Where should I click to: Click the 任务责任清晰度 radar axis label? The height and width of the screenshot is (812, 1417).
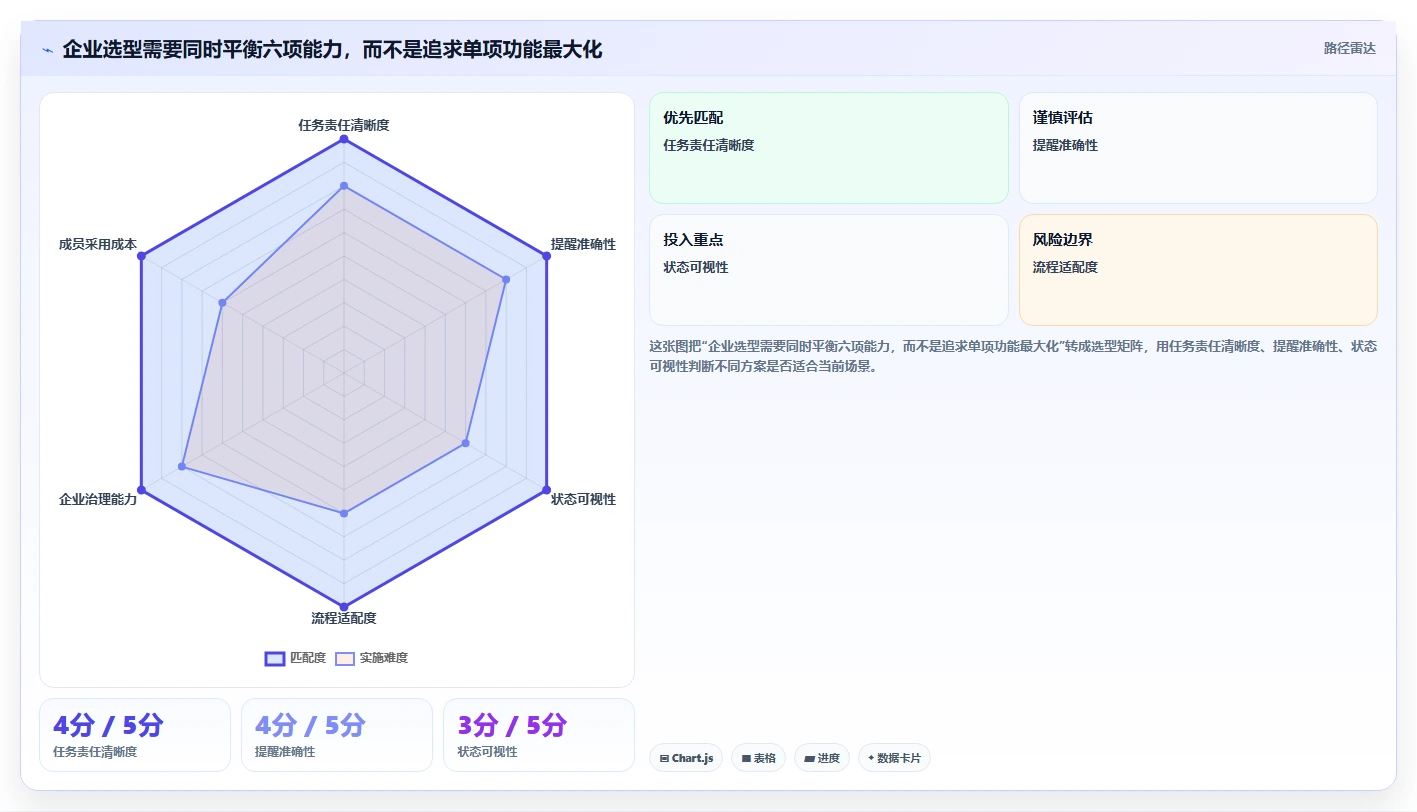click(x=344, y=125)
